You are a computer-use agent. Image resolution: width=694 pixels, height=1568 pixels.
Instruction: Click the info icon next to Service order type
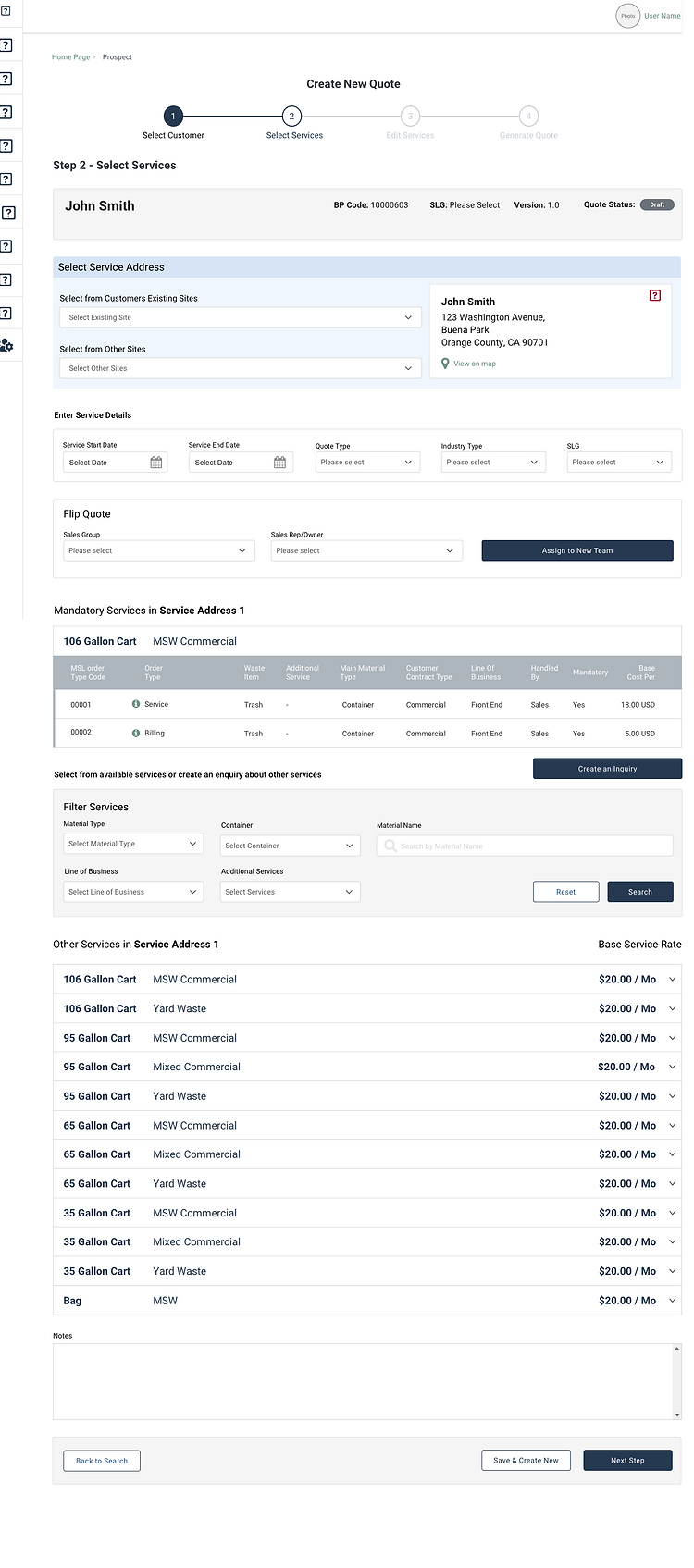(136, 704)
